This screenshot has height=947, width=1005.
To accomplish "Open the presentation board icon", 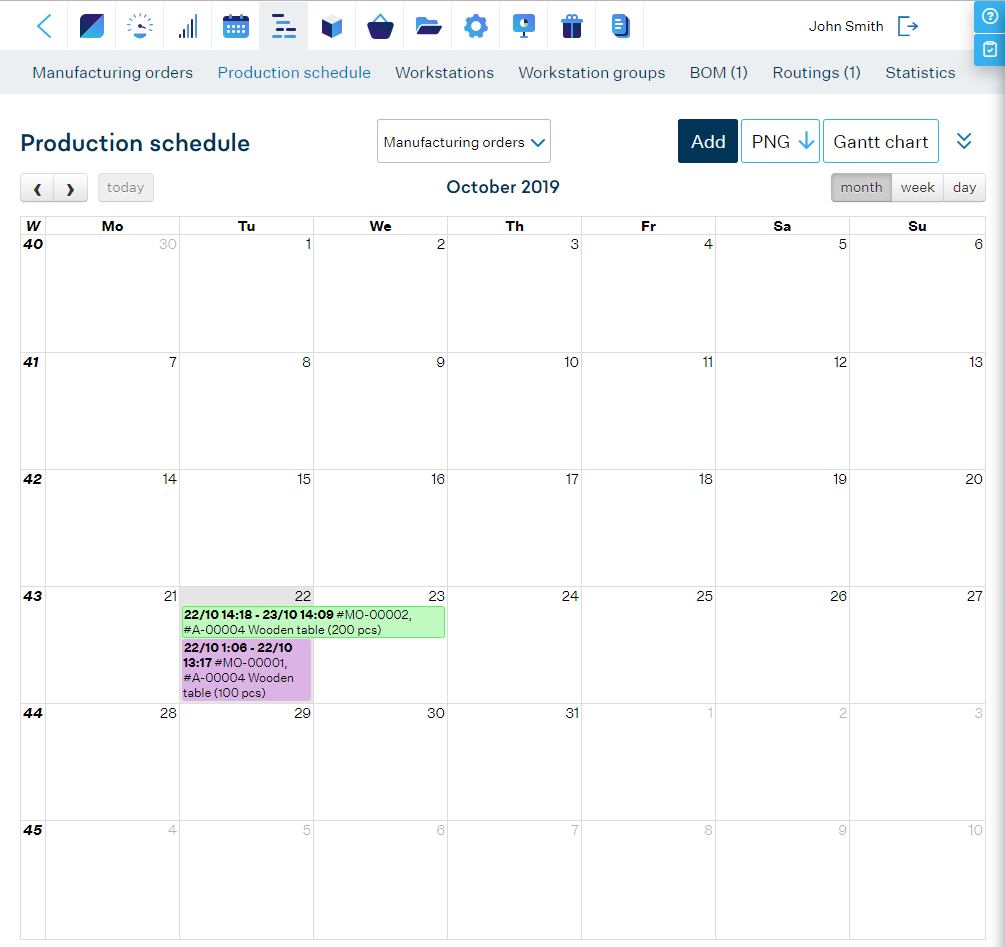I will click(x=524, y=26).
